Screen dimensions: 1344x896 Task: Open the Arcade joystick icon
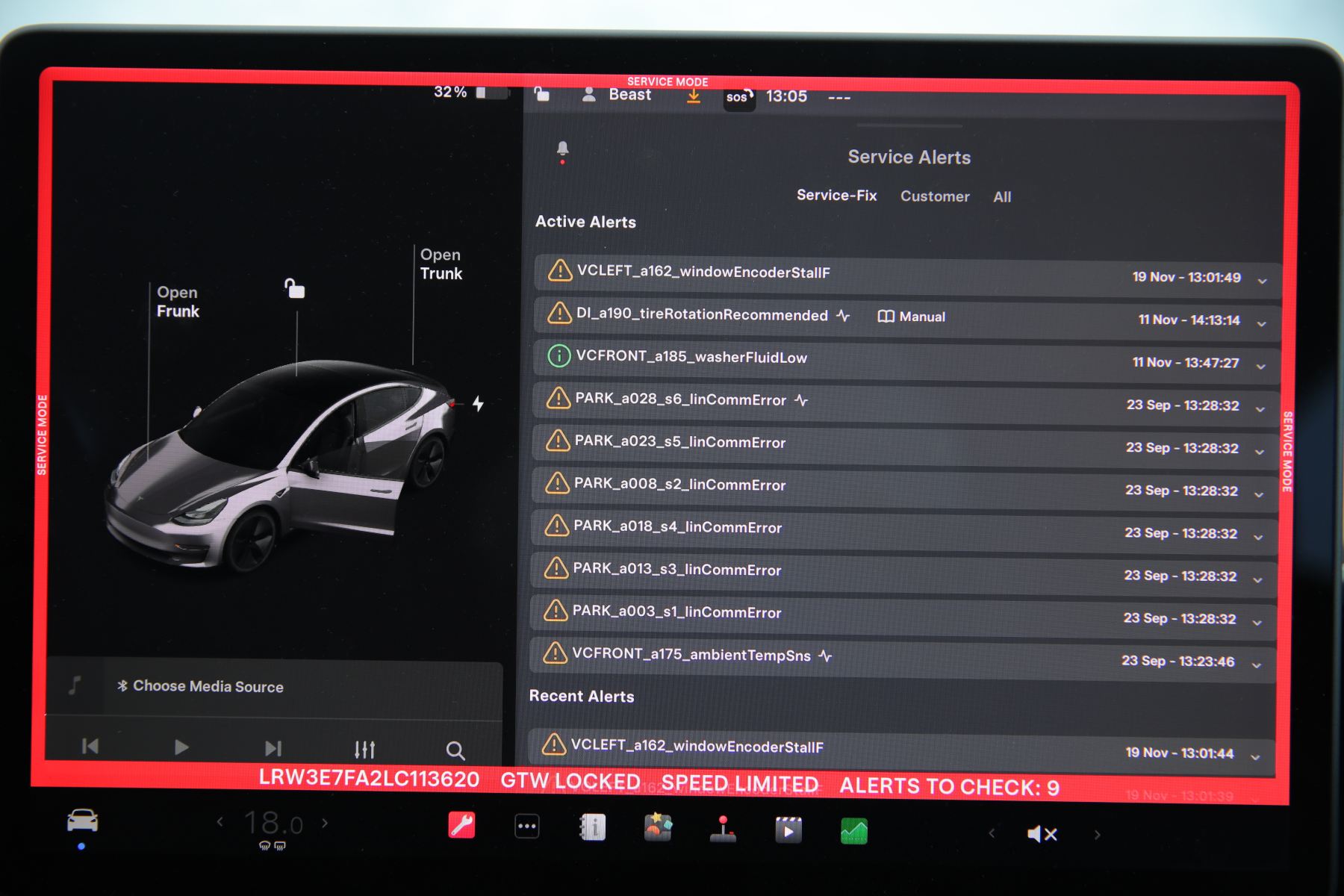pos(723,829)
